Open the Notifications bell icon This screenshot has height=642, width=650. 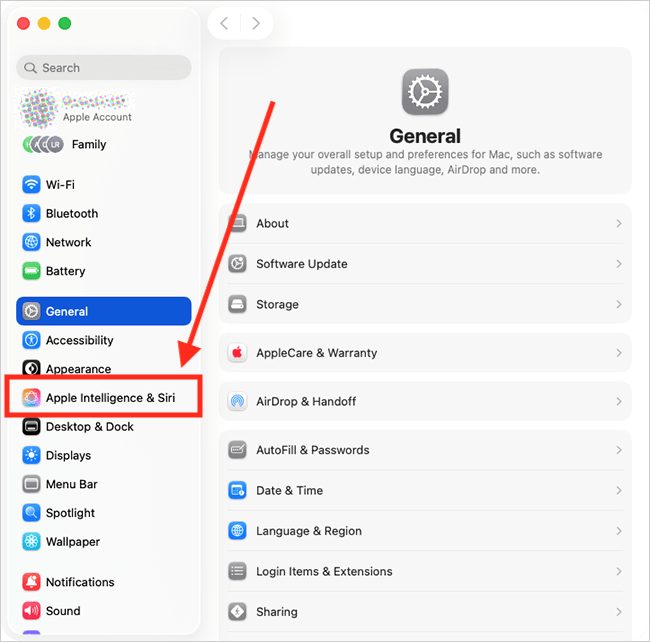(x=31, y=582)
